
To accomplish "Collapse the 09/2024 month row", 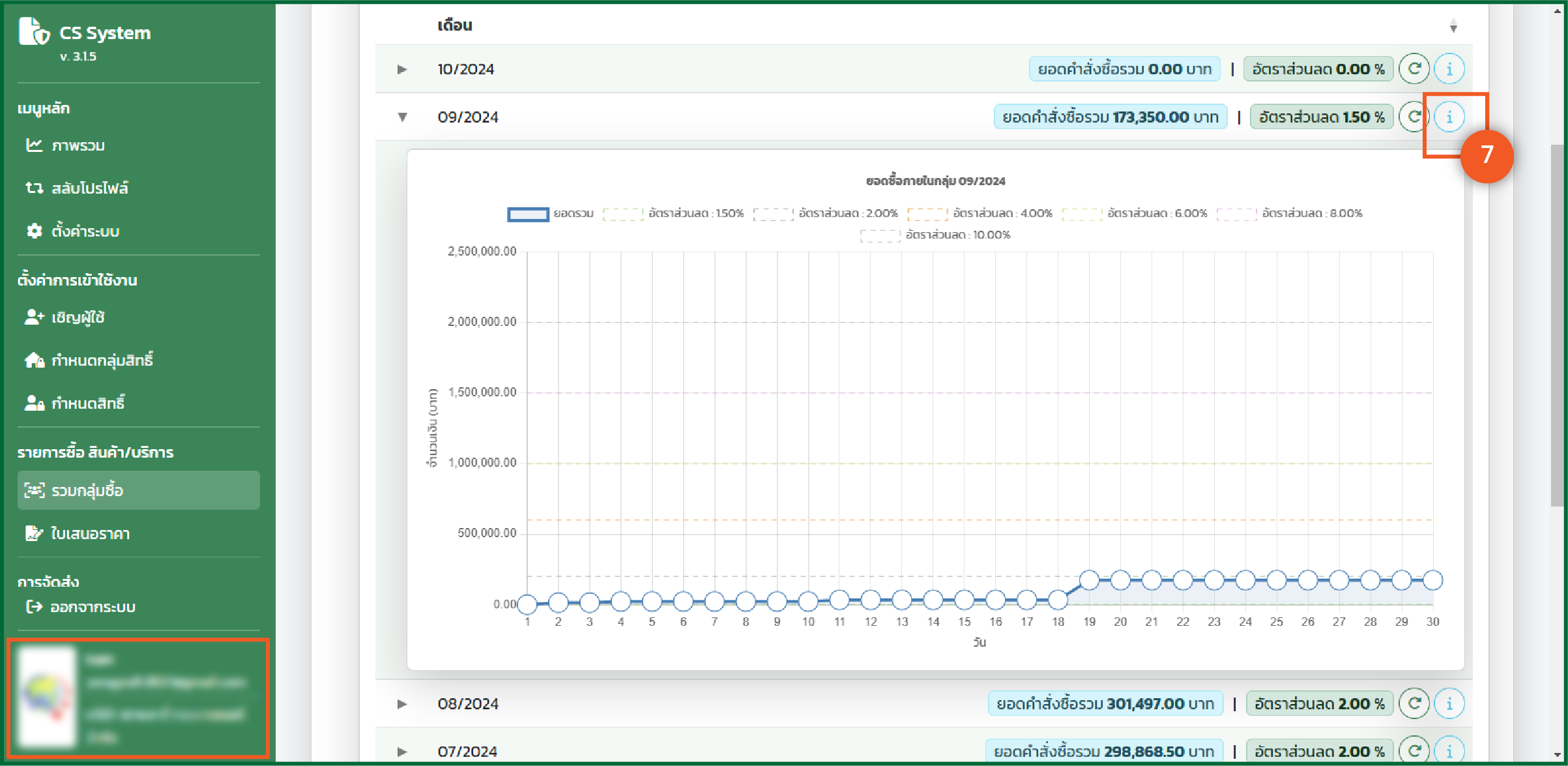I will click(402, 117).
